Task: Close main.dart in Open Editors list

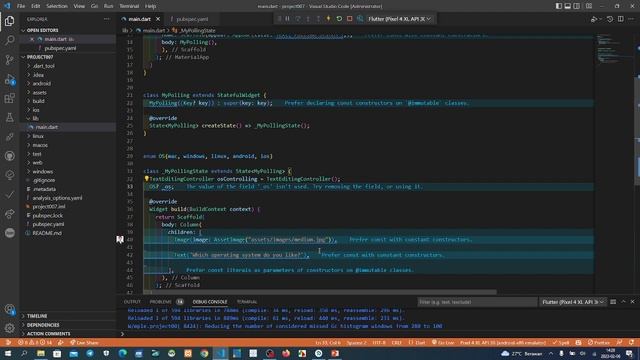Action: click(x=32, y=39)
